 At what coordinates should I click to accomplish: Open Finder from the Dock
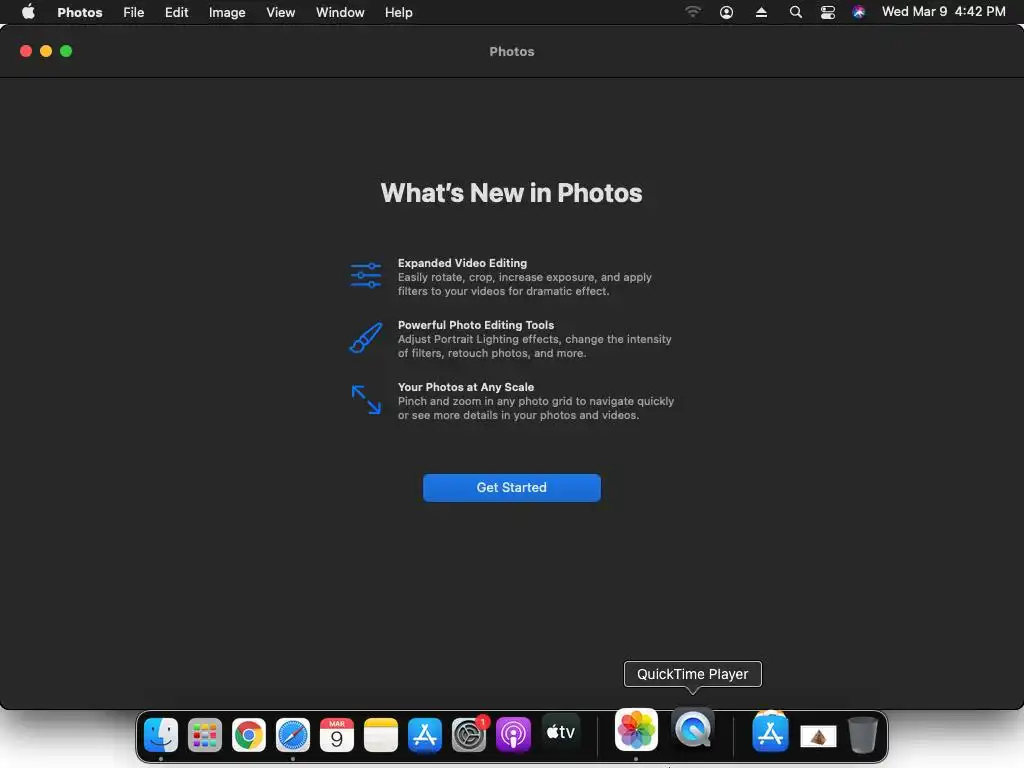[x=161, y=735]
